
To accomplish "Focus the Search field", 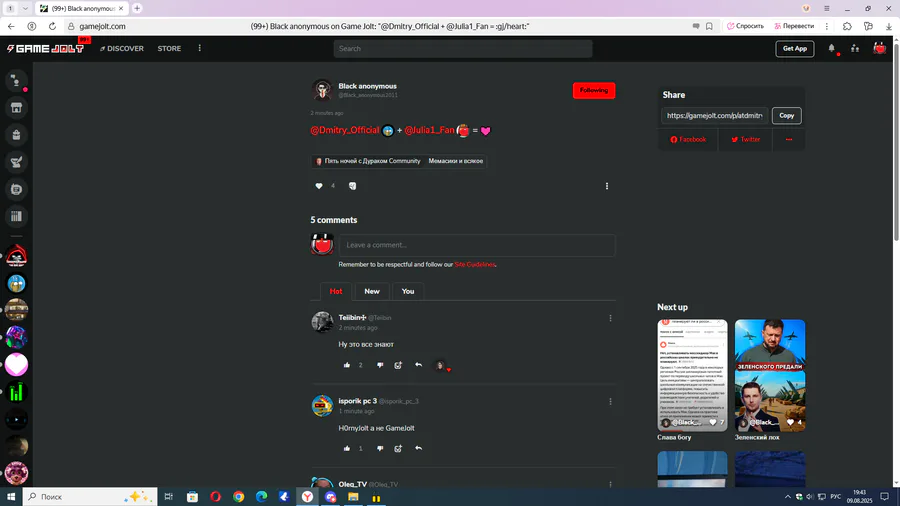I will [463, 49].
